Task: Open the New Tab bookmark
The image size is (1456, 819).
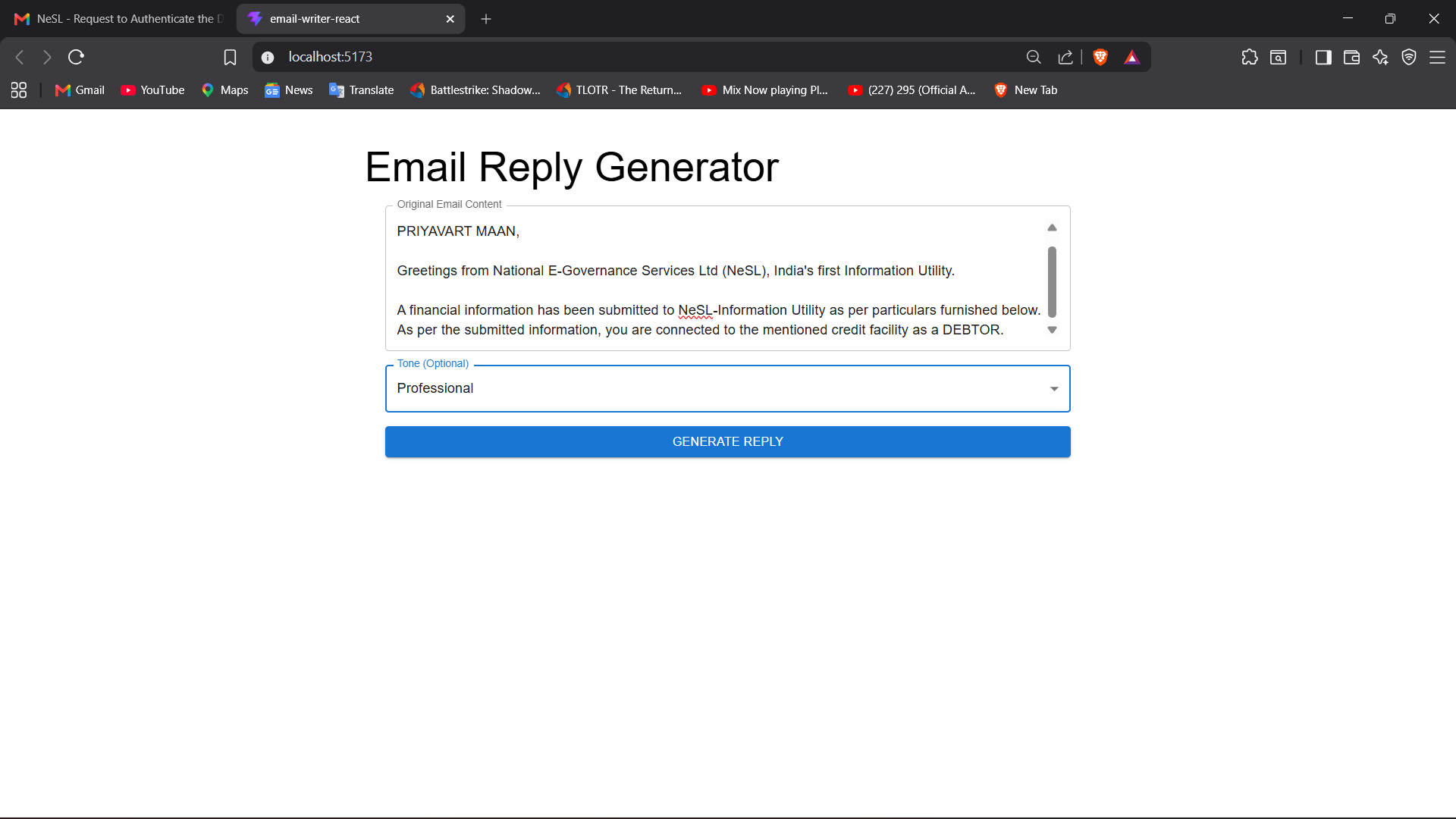Action: (x=1025, y=90)
